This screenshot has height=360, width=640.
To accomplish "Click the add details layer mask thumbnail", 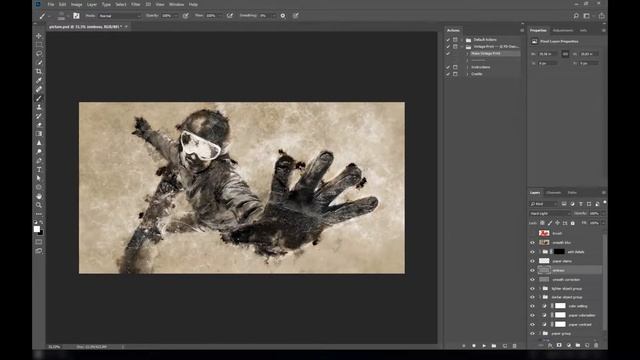I will point(559,252).
